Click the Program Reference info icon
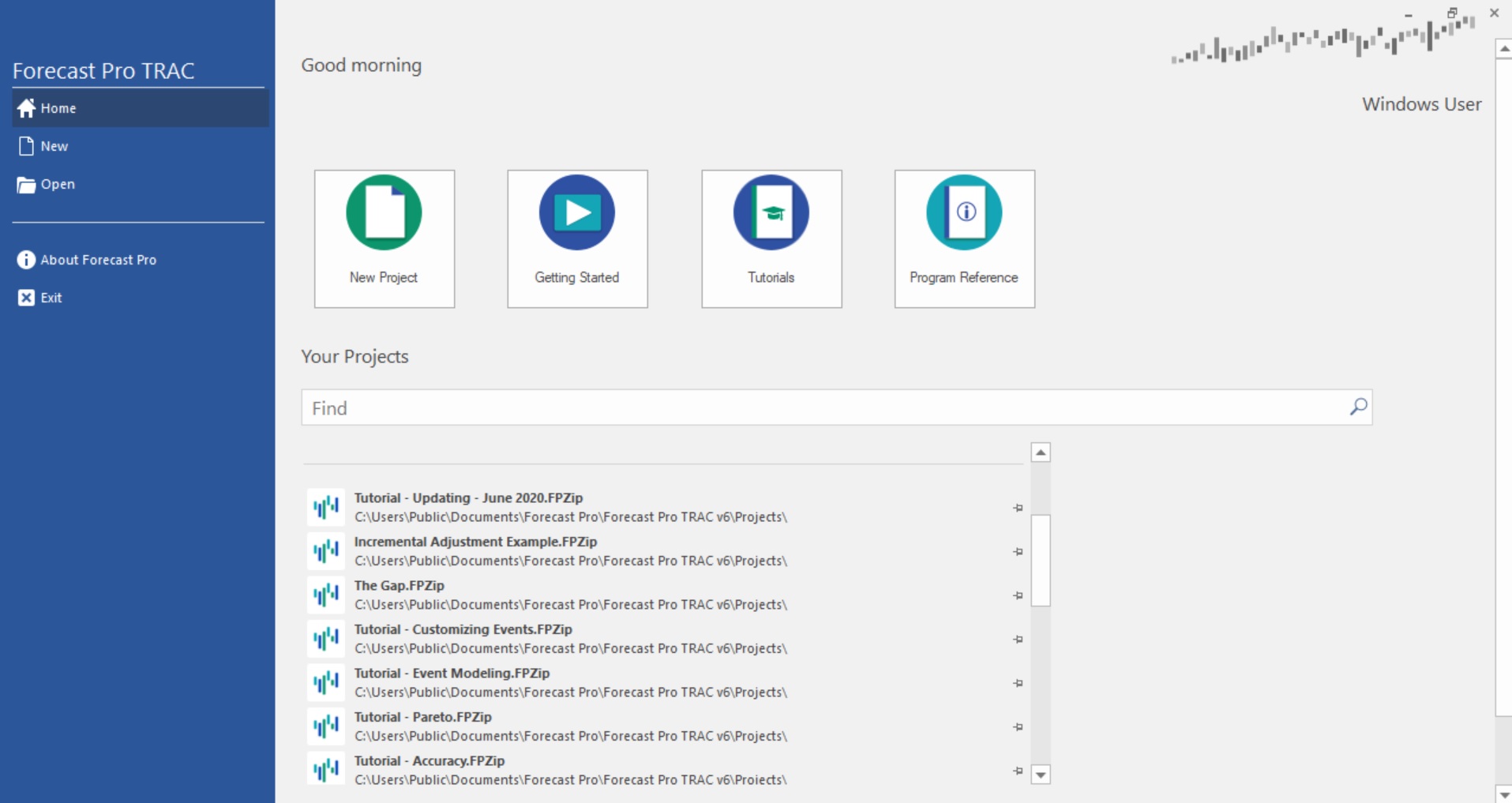1512x803 pixels. pyautogui.click(x=964, y=212)
